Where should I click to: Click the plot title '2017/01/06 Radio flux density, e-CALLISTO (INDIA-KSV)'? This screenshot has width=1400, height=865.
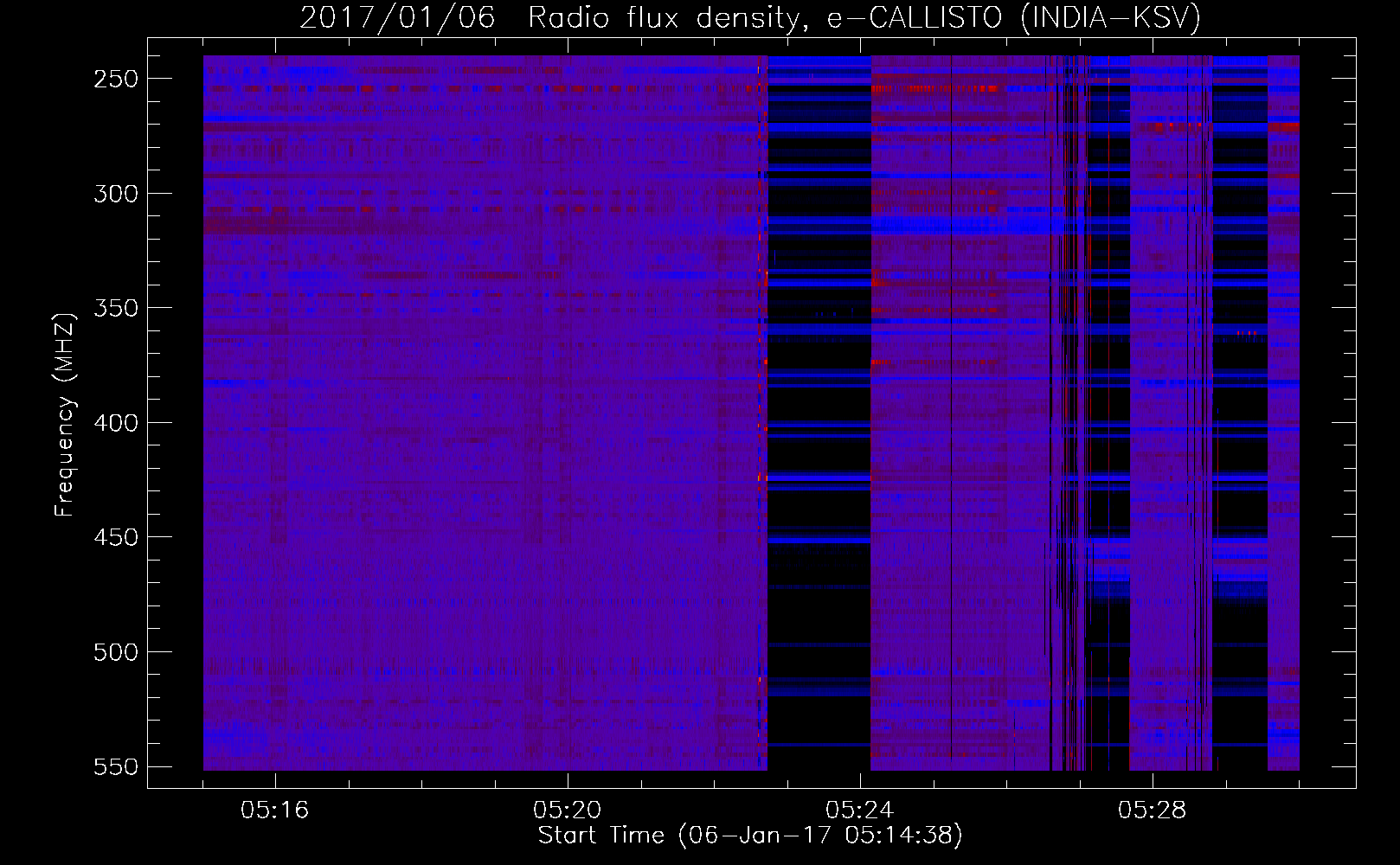tap(750, 17)
